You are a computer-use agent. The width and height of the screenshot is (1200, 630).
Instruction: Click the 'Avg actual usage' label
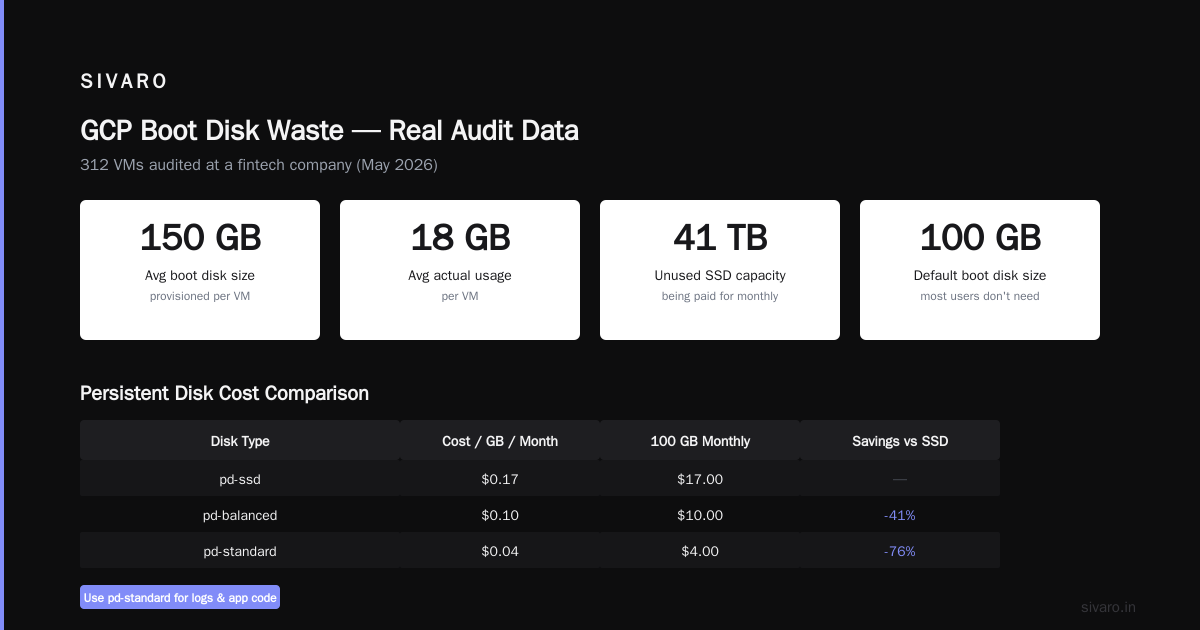(x=460, y=275)
